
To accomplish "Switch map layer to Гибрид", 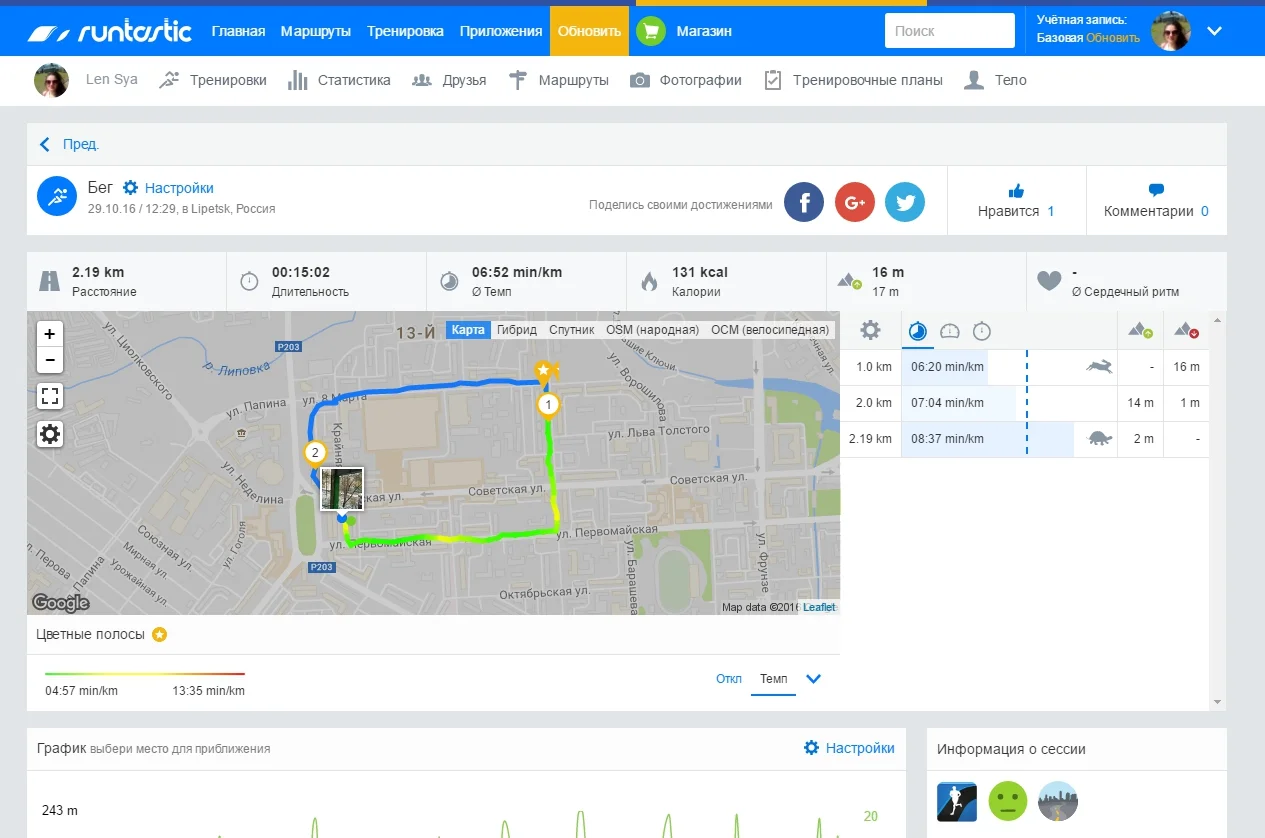I will [516, 330].
